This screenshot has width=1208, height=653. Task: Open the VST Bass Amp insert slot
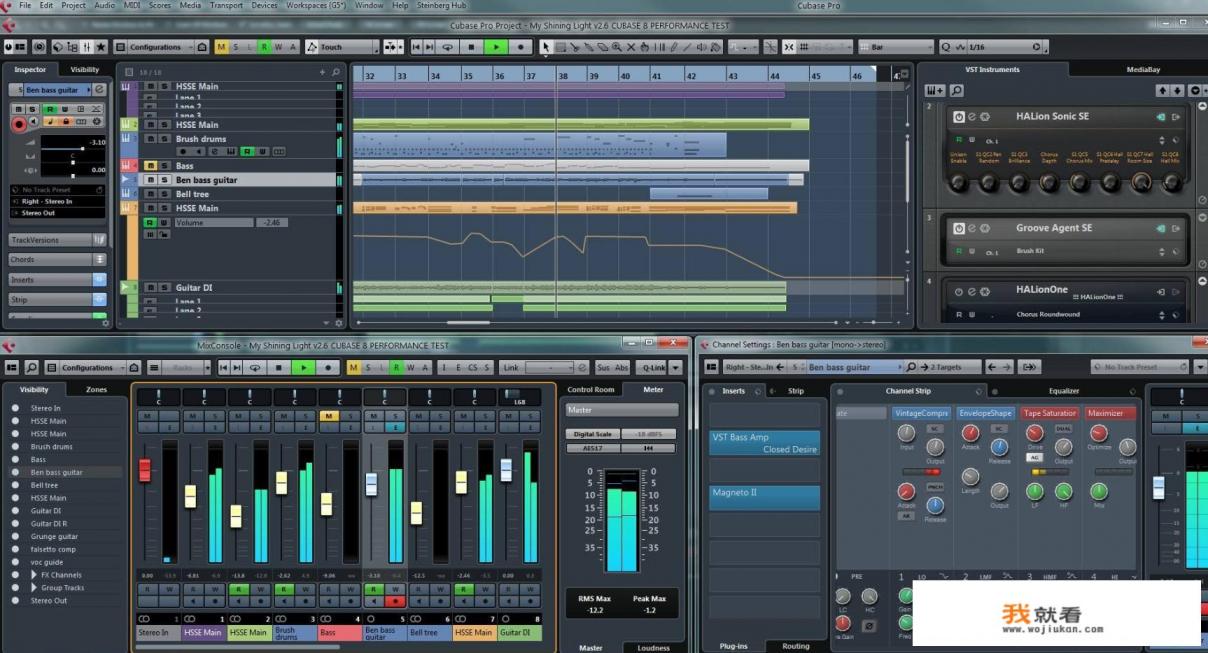tap(764, 443)
